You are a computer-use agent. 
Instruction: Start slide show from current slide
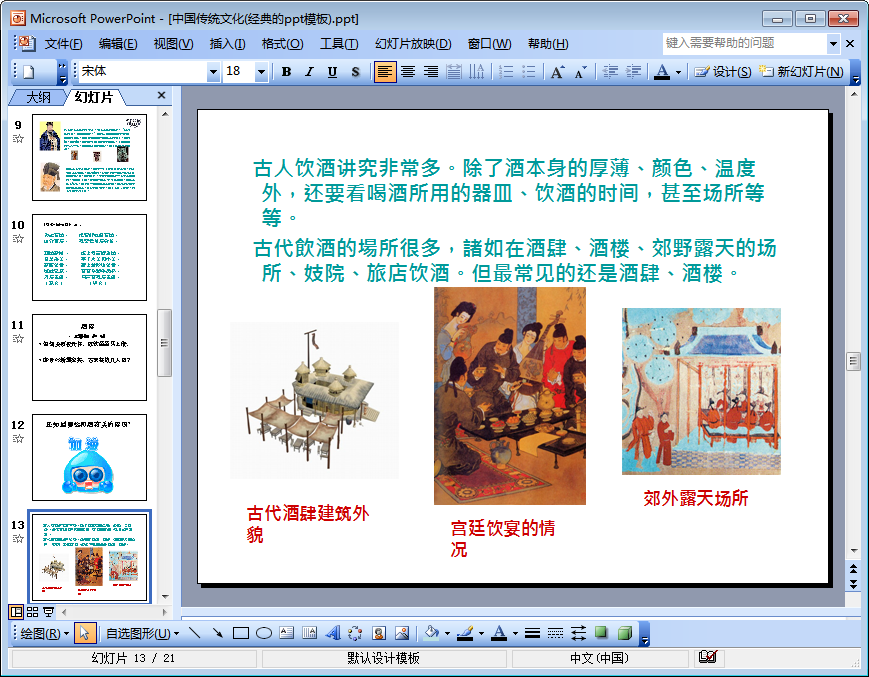(x=49, y=612)
